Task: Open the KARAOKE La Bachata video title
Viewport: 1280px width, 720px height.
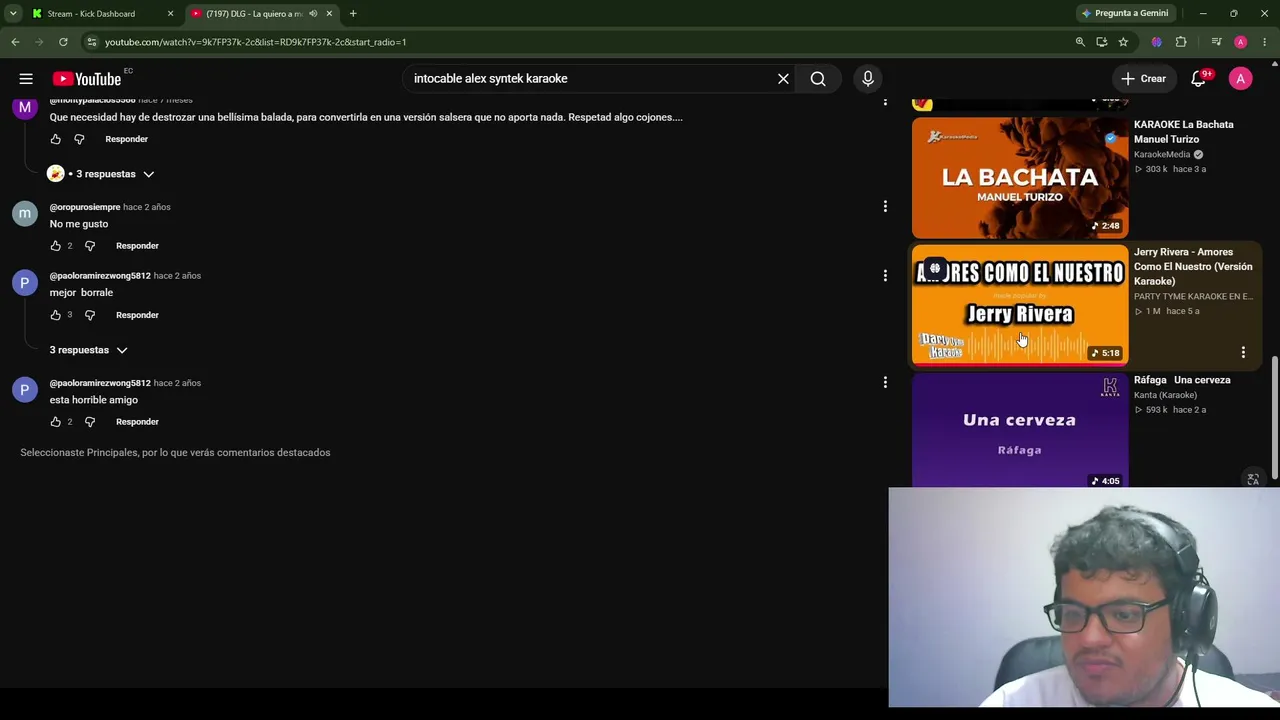Action: [1184, 132]
